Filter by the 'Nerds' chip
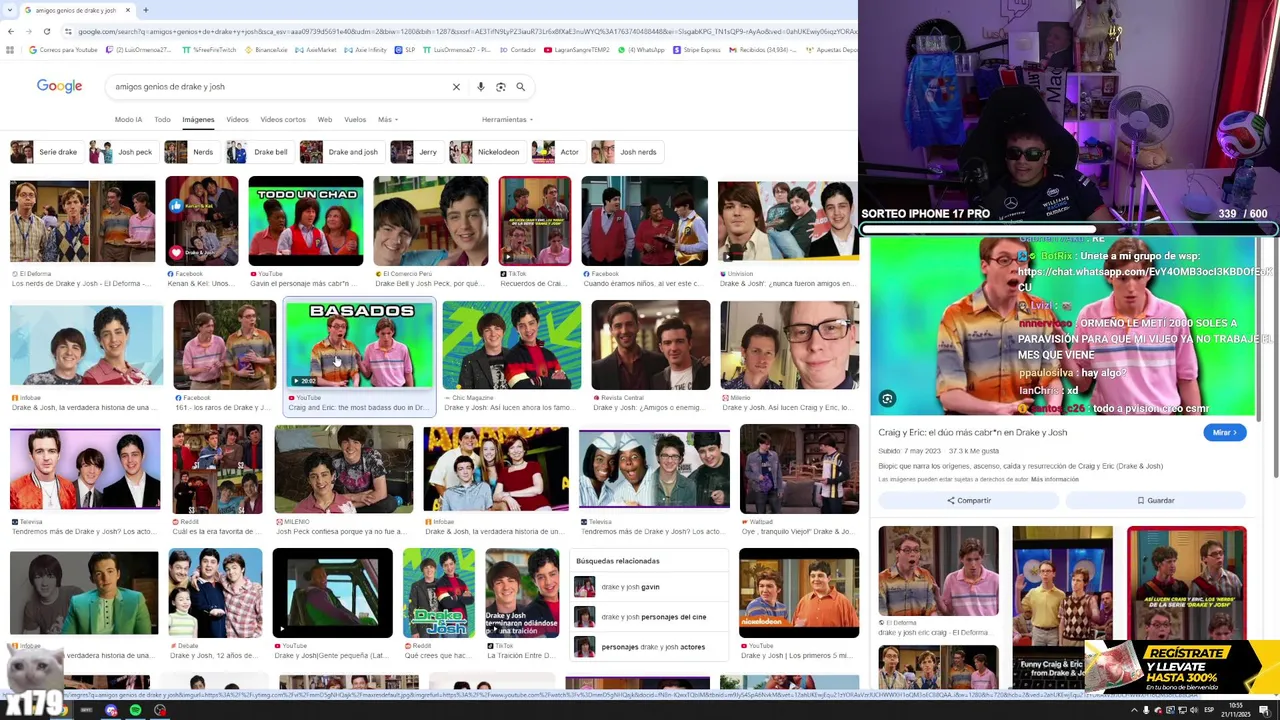1280x720 pixels. tap(190, 152)
